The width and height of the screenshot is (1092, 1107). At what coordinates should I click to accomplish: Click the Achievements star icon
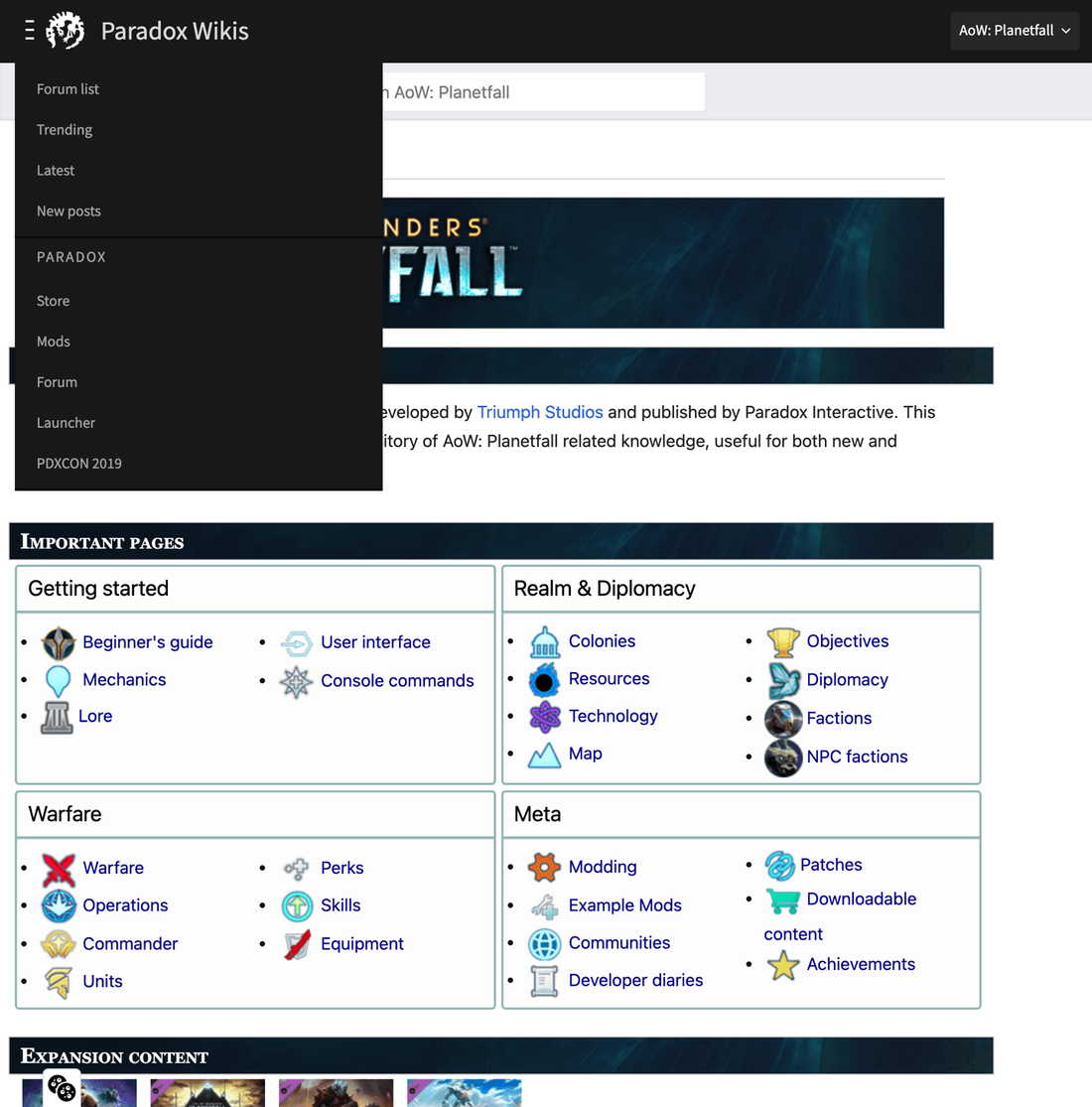[782, 965]
